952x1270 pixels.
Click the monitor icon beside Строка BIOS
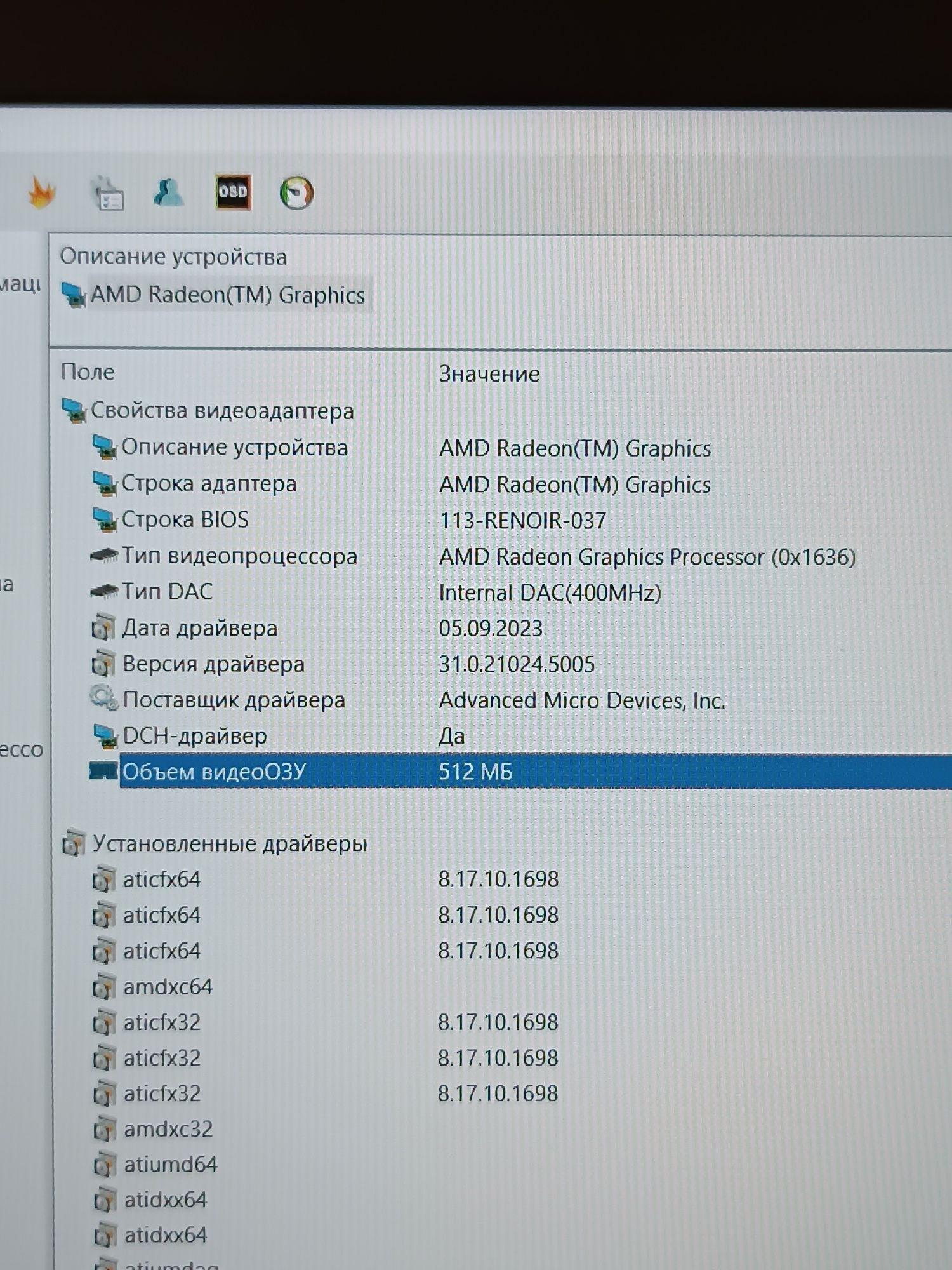pyautogui.click(x=105, y=520)
